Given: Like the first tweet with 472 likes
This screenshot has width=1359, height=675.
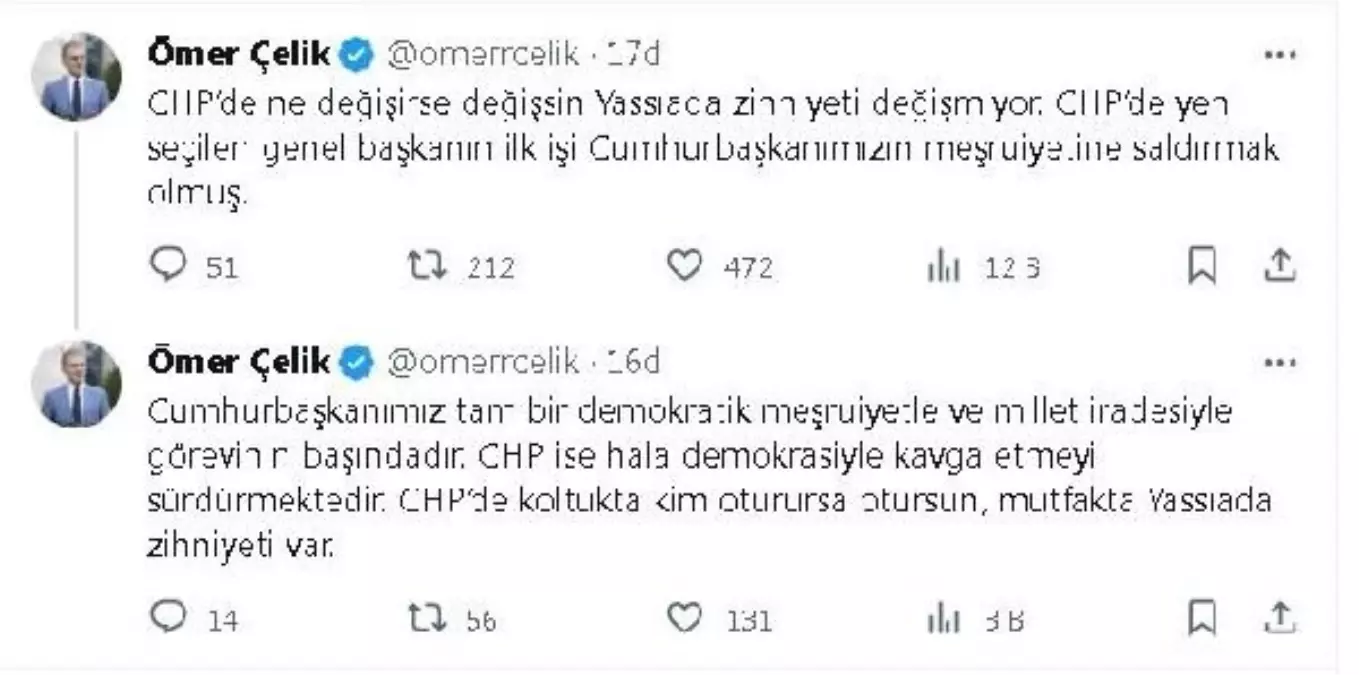Looking at the screenshot, I should pyautogui.click(x=686, y=265).
